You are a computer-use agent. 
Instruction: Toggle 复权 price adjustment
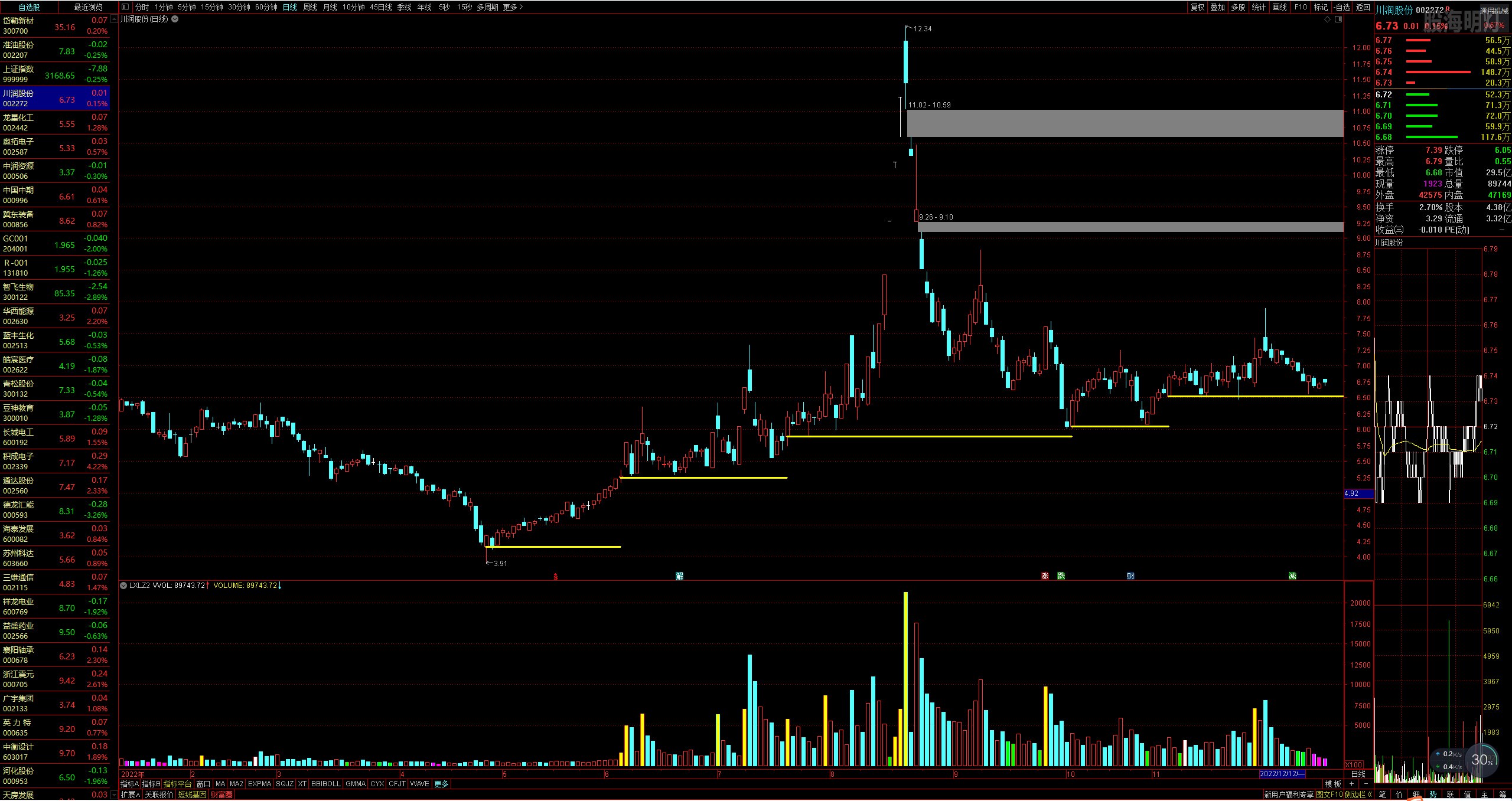click(1197, 7)
